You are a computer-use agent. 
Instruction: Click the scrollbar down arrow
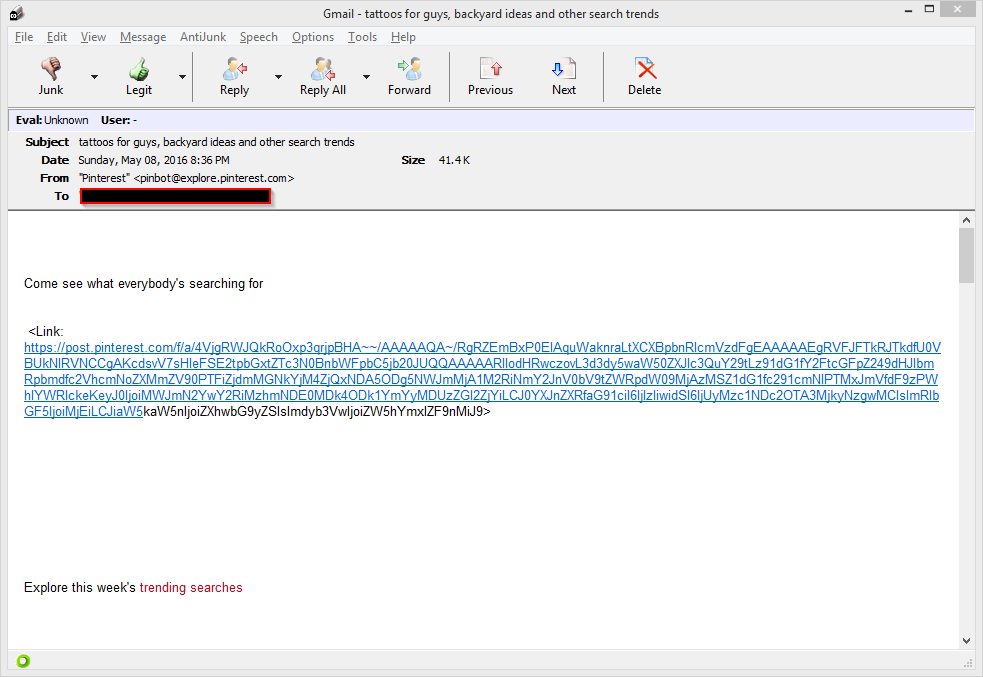(966, 641)
